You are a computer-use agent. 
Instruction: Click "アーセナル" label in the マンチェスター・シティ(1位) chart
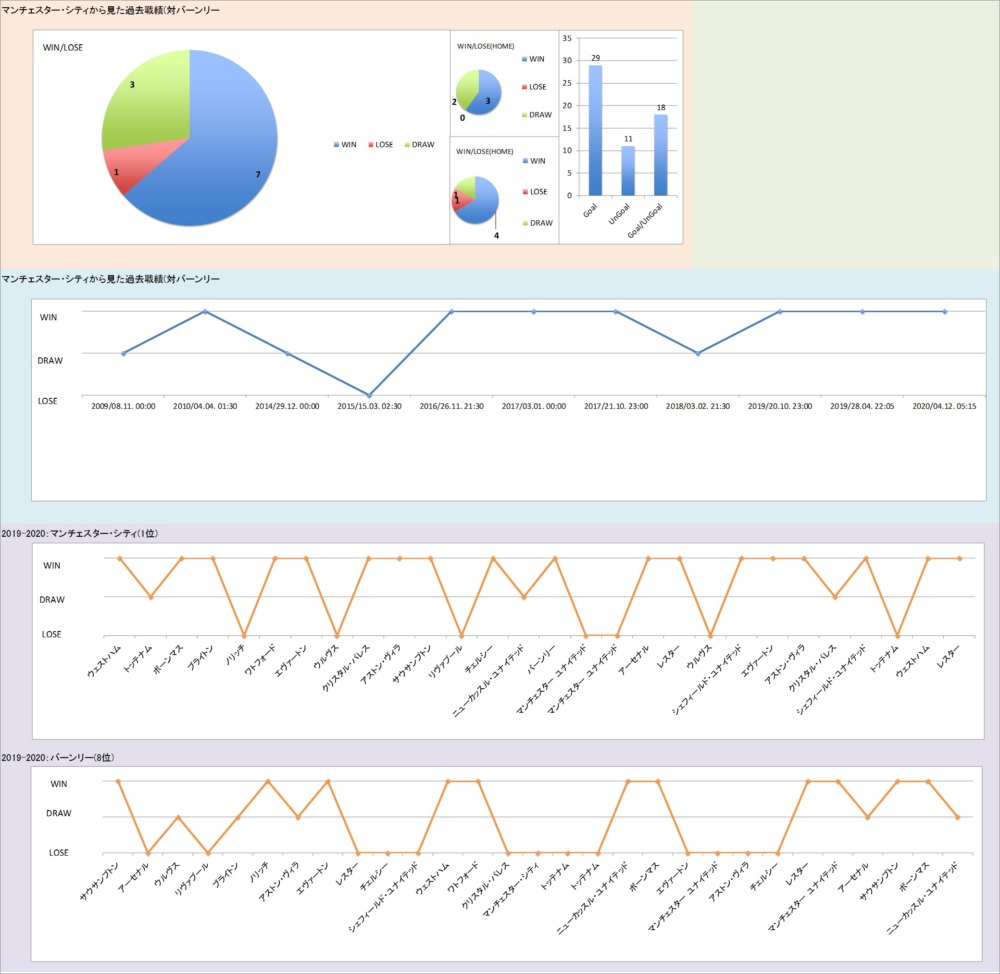coord(634,659)
